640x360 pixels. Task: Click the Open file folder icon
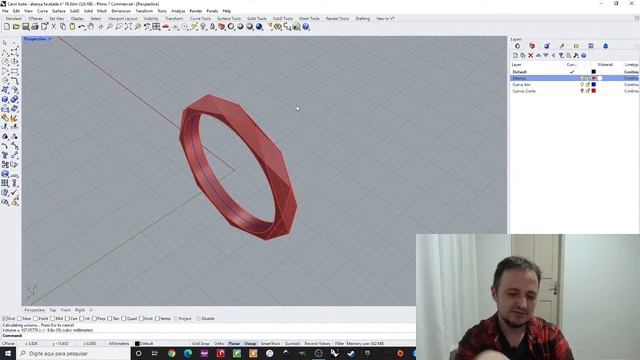[x=16, y=27]
